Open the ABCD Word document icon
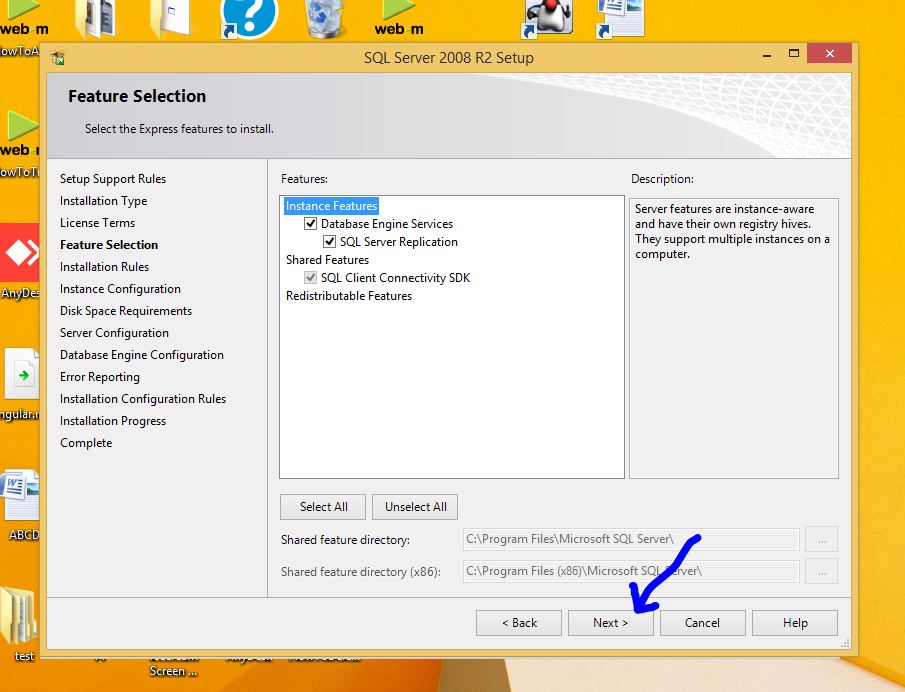Viewport: 905px width, 692px height. (22, 497)
